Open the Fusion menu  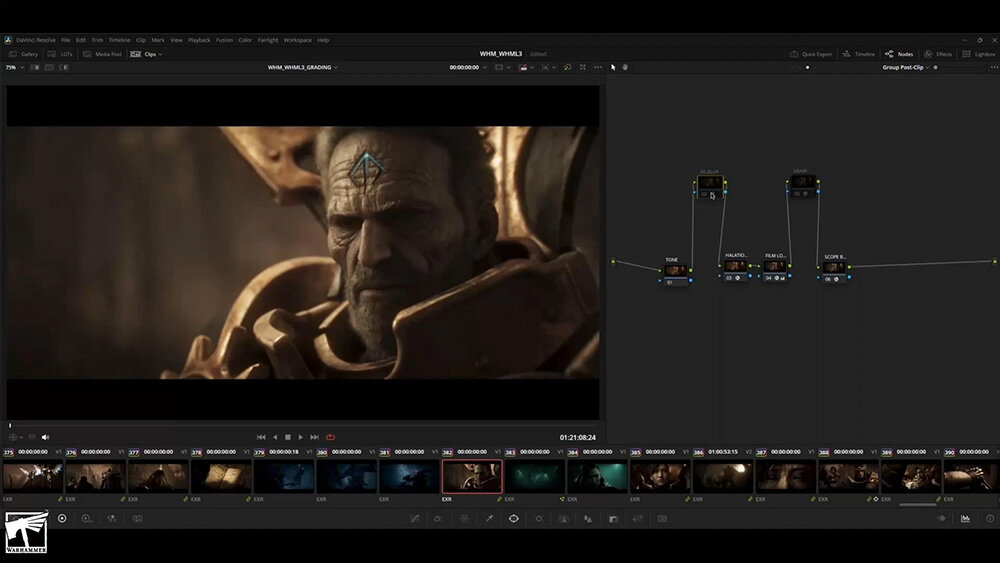coord(224,40)
